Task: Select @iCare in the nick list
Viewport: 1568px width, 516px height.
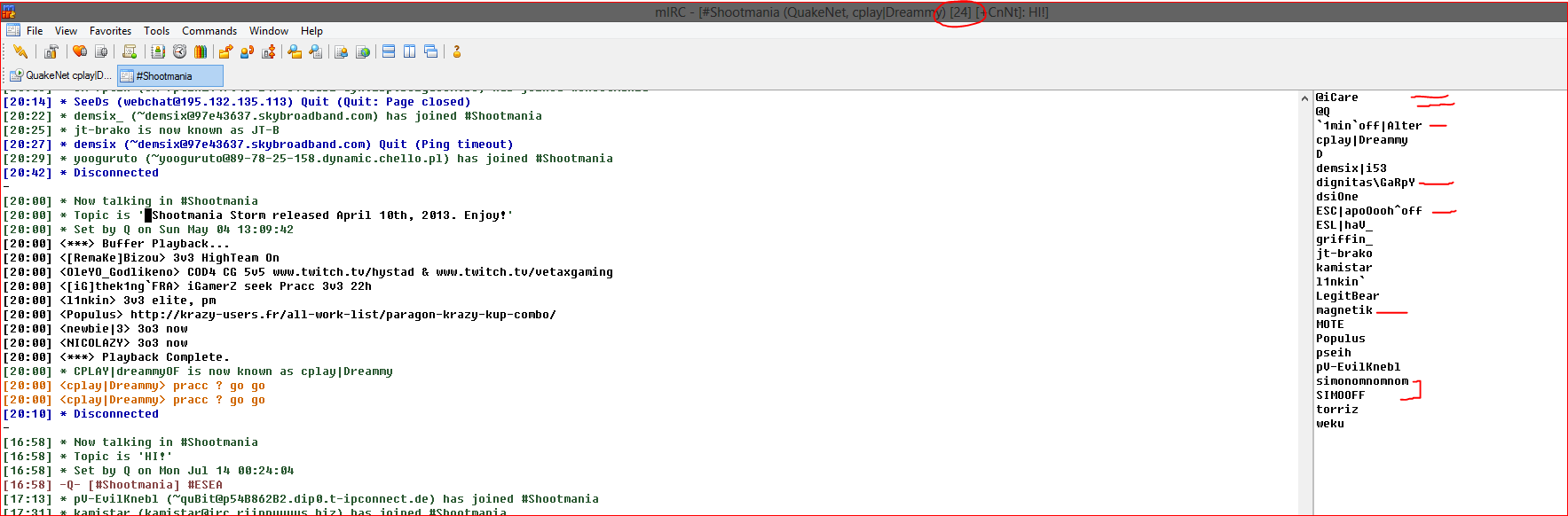Action: pos(1336,98)
